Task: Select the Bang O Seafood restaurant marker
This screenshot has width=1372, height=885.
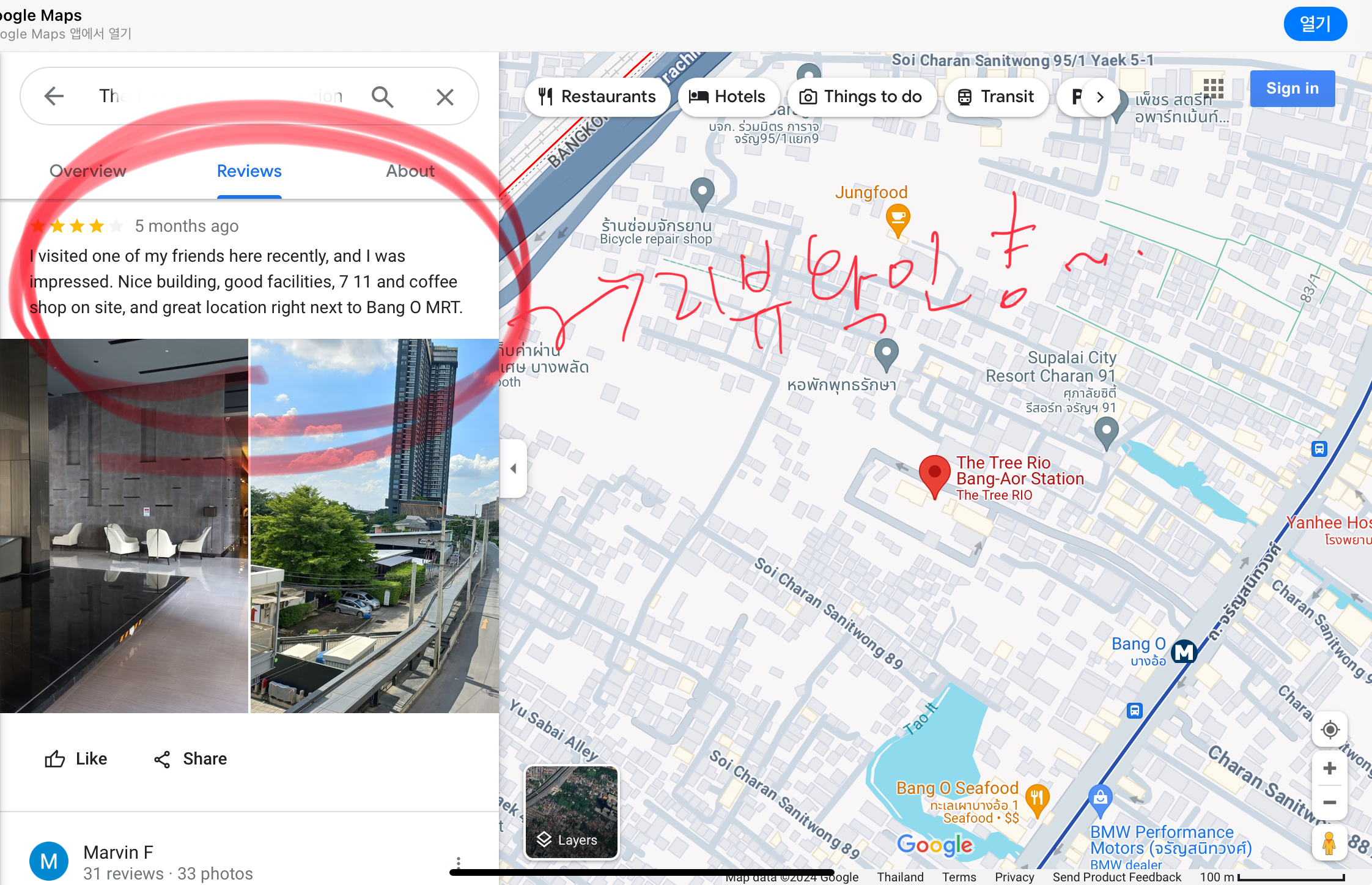Action: (x=1037, y=800)
